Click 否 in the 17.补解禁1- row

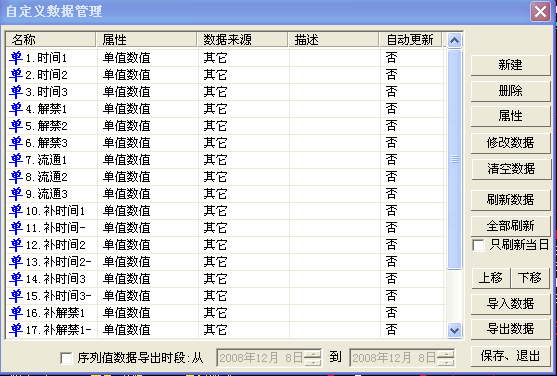point(391,330)
